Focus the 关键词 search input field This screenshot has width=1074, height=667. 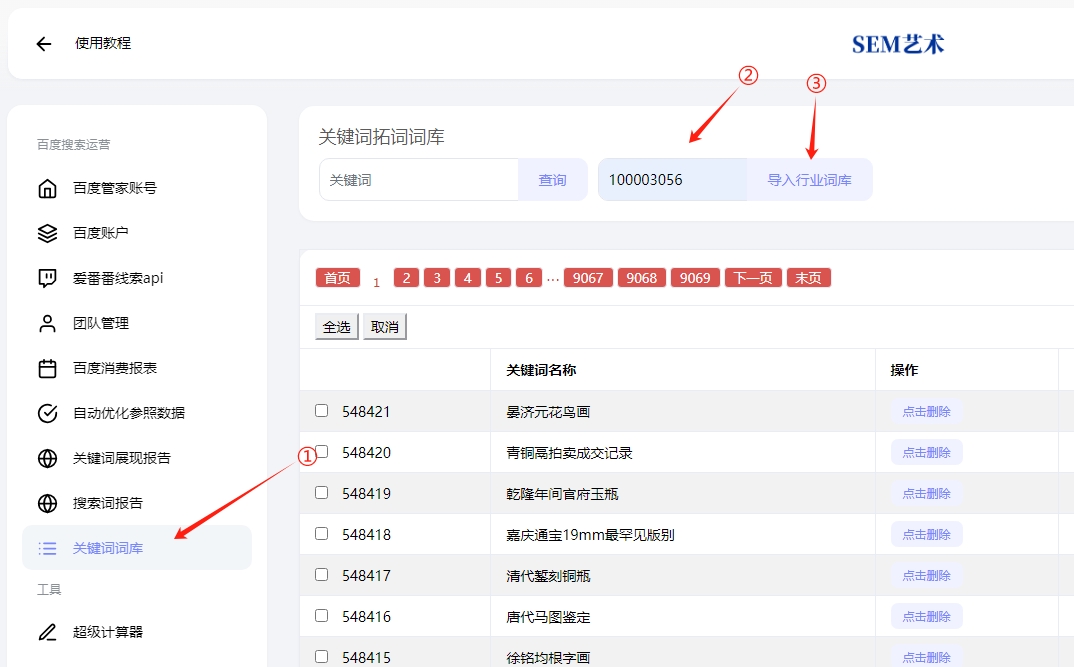coord(418,180)
